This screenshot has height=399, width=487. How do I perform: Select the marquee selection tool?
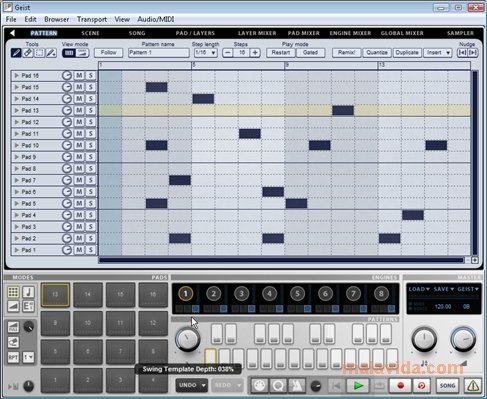[39, 53]
